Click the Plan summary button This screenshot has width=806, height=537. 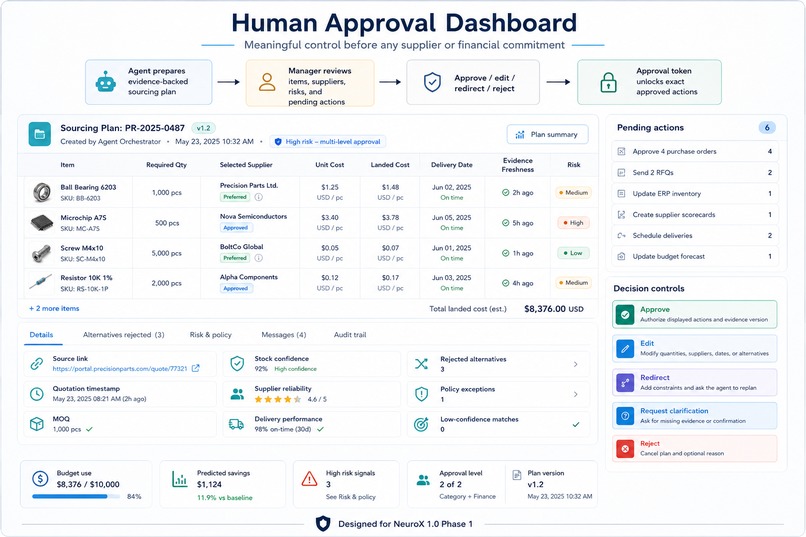click(x=547, y=134)
